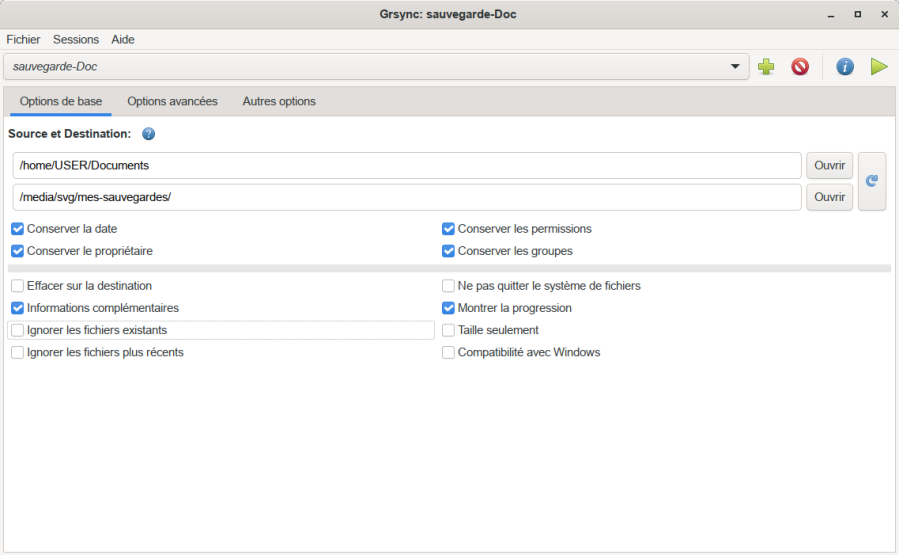This screenshot has height=555, width=899.
Task: Click the red delete session icon
Action: pyautogui.click(x=800, y=67)
